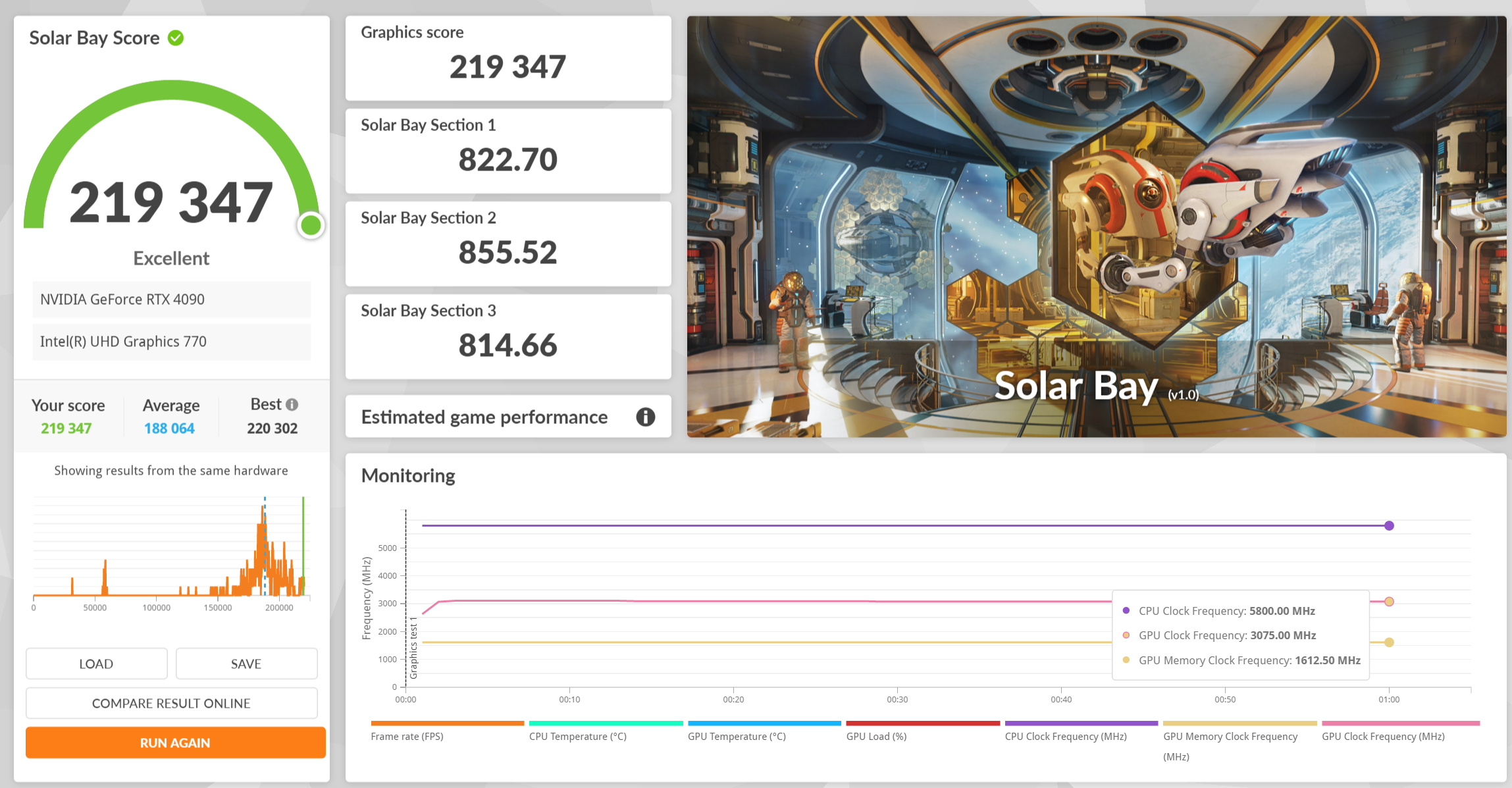The height and width of the screenshot is (788, 1512).
Task: Click Solar Bay Section 1 value 822.70
Action: click(508, 159)
